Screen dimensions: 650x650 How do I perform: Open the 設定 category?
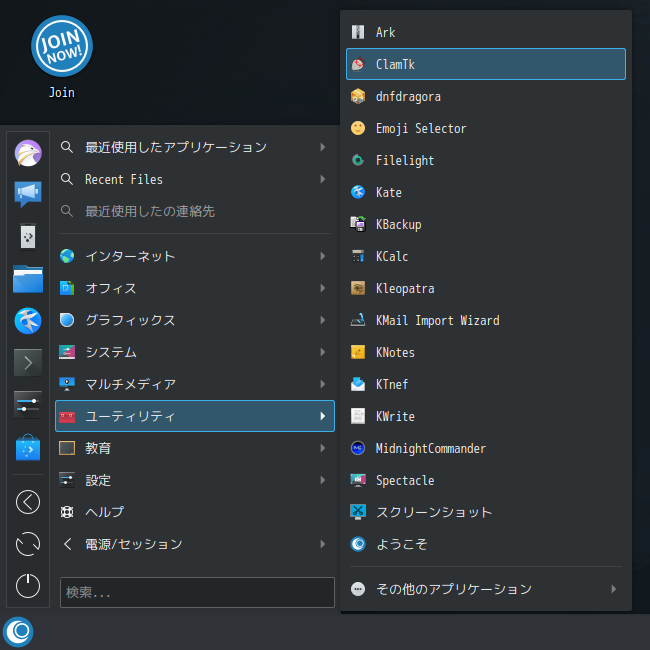click(195, 480)
